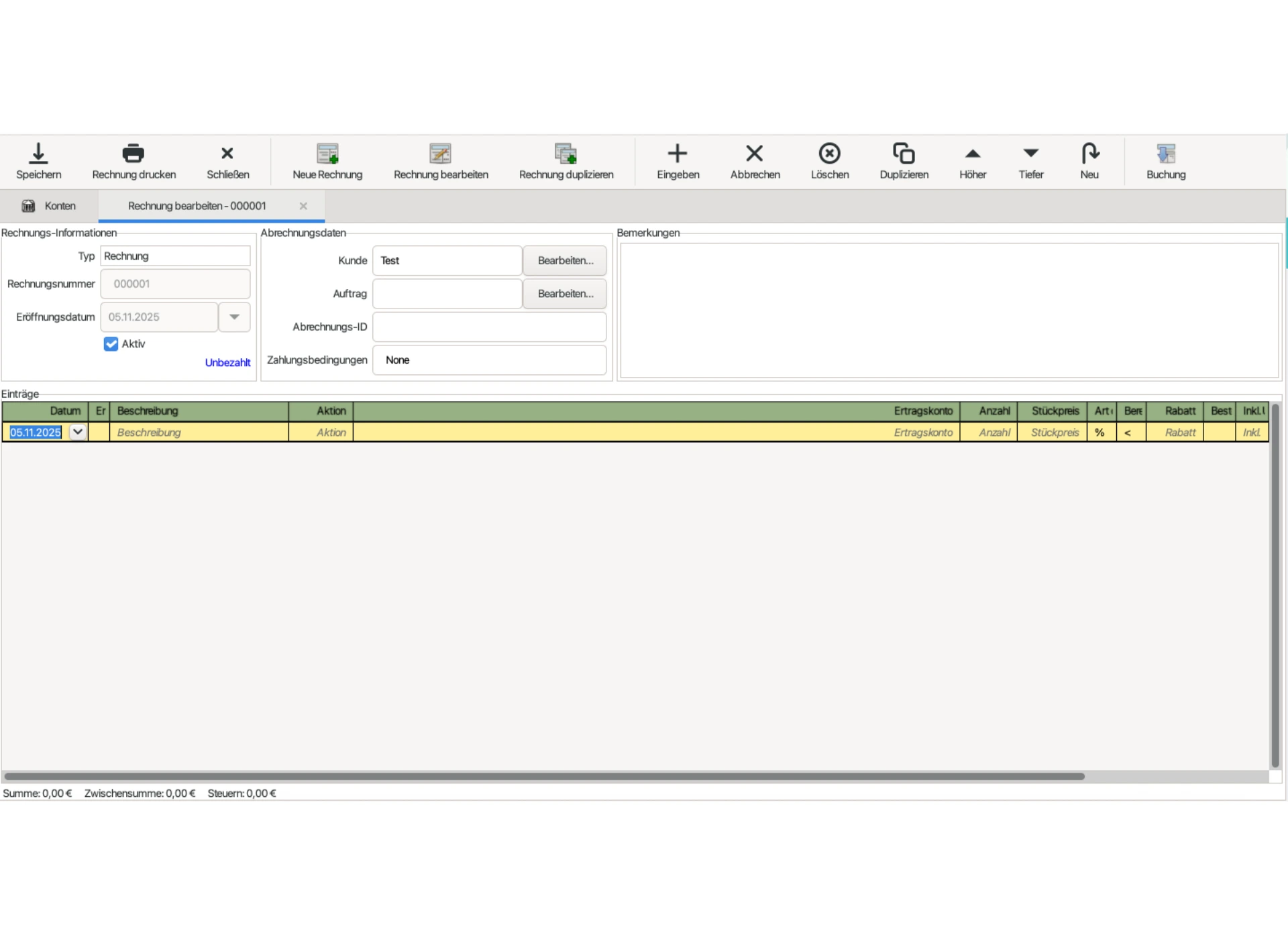This screenshot has height=935, width=1288.
Task: Click the Rechnung duplizieren icon
Action: point(566,161)
